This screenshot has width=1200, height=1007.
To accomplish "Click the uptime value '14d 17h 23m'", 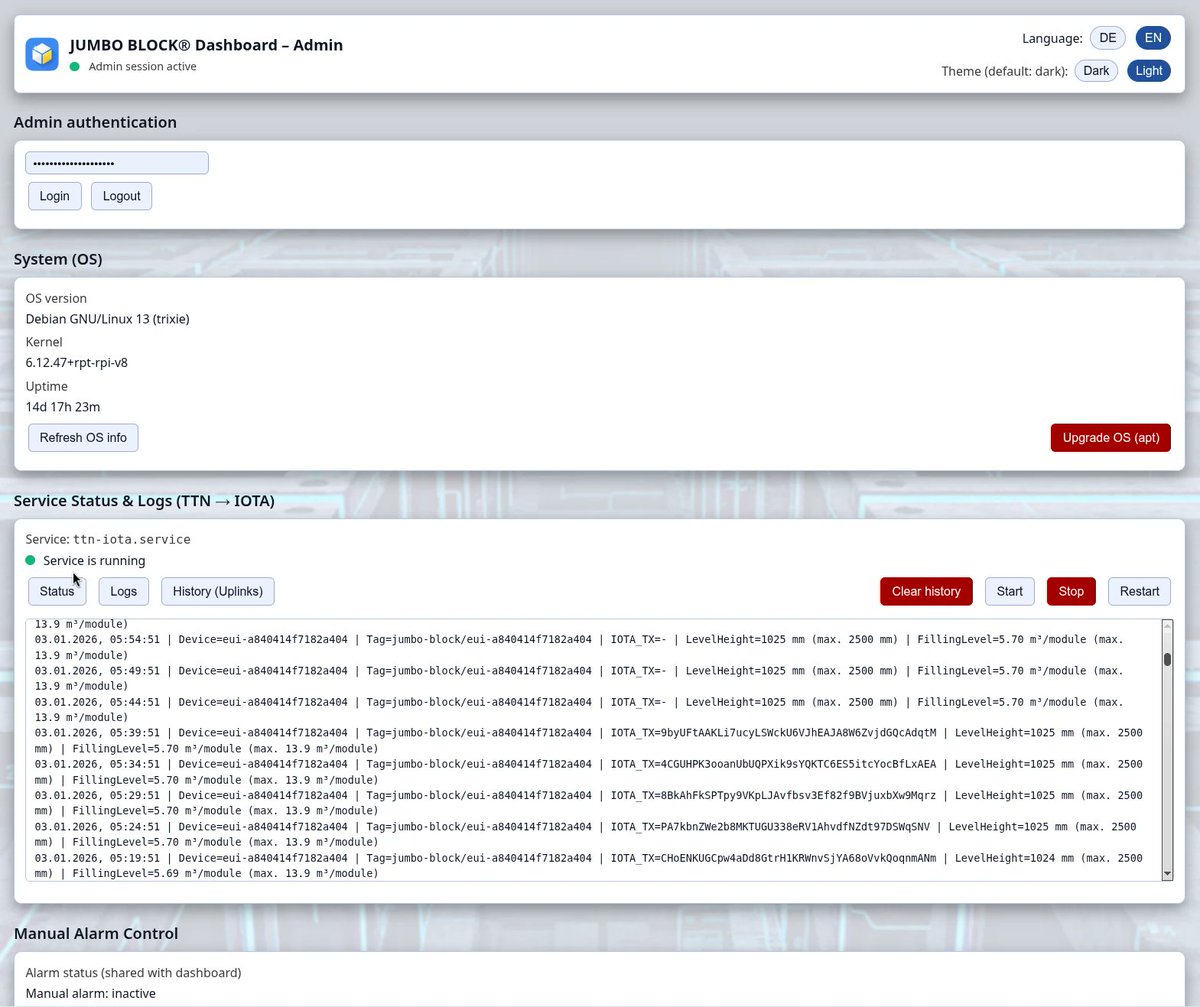I will click(63, 407).
